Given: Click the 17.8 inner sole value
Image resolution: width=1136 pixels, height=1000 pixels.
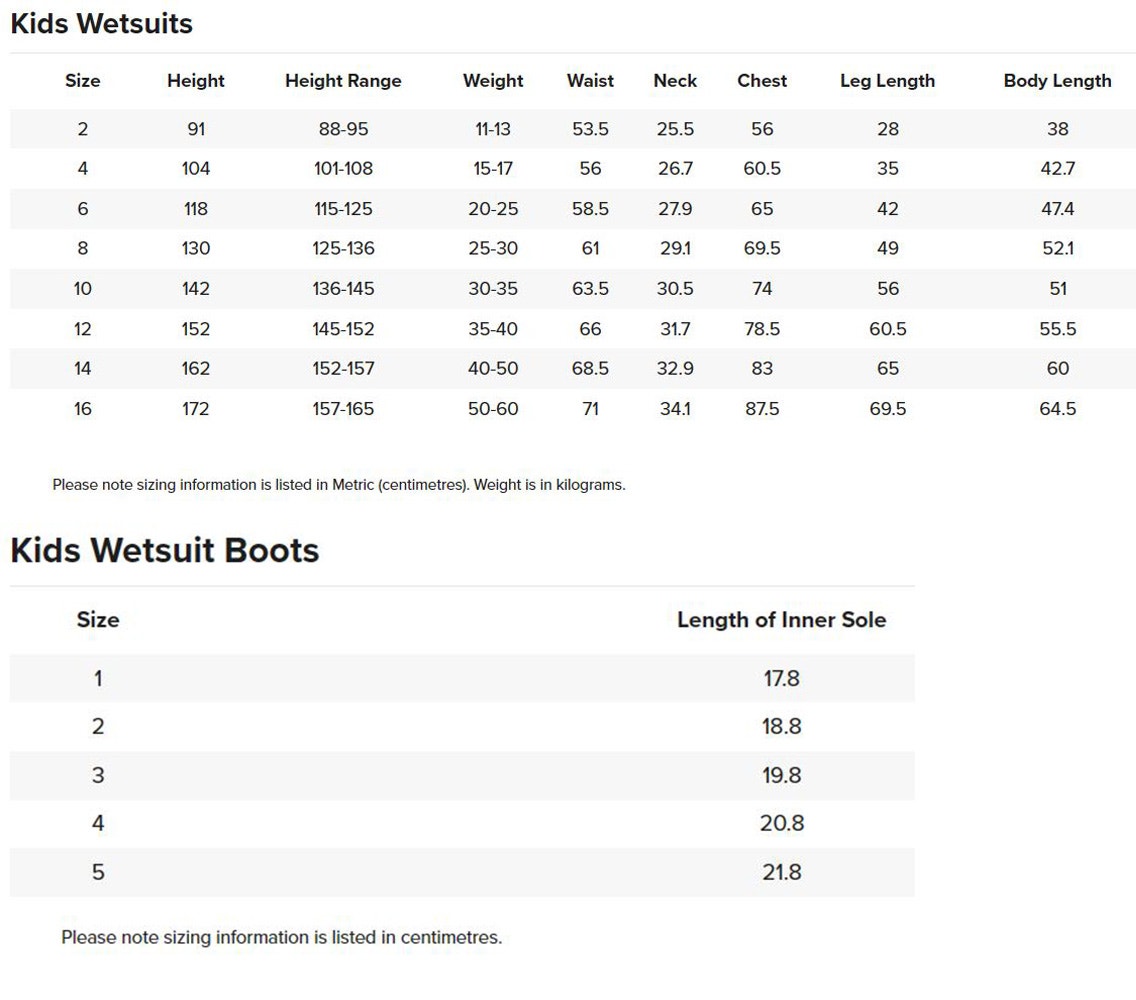Looking at the screenshot, I should tap(781, 679).
